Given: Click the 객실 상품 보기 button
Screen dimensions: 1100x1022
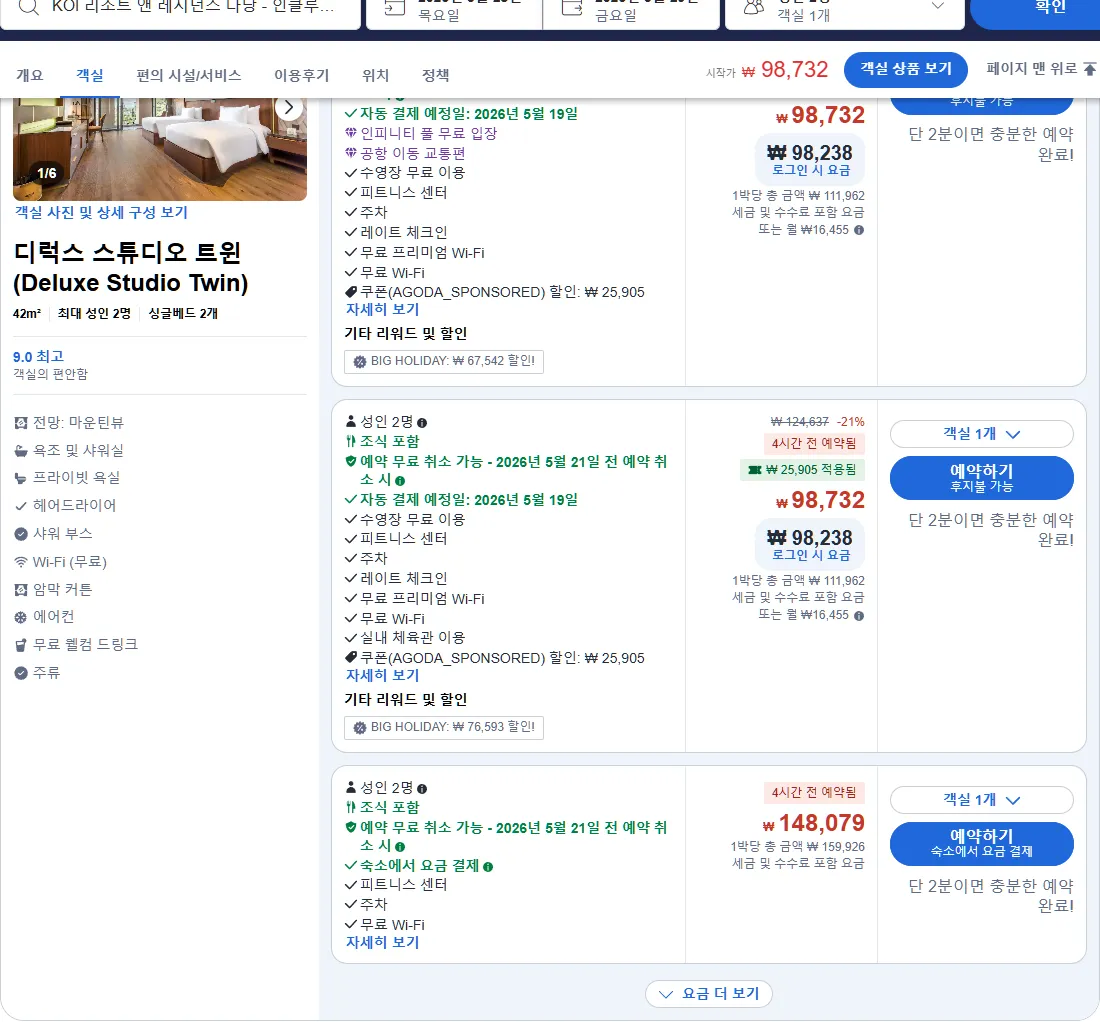Looking at the screenshot, I should [906, 69].
